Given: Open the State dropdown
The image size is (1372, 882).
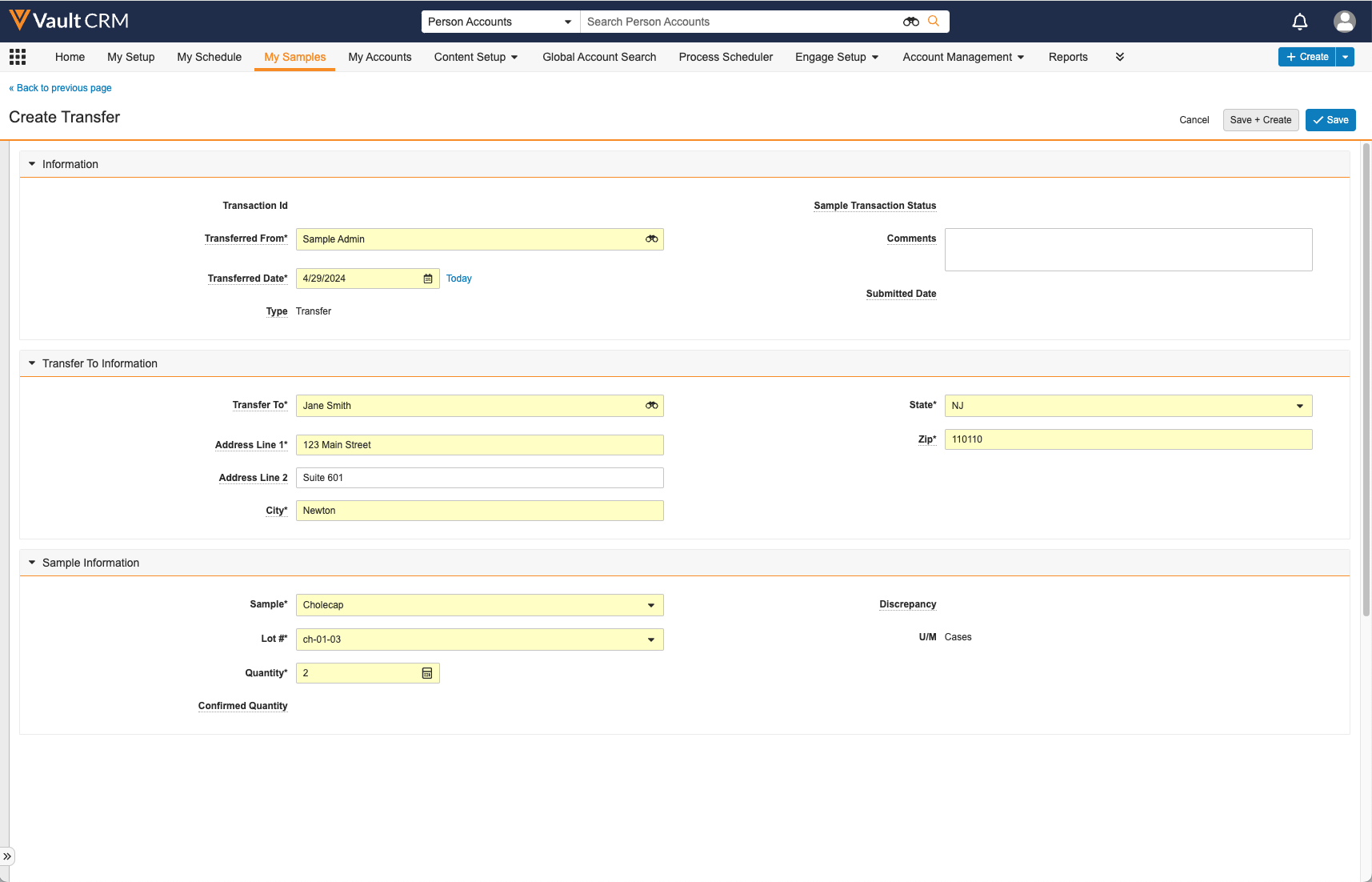Looking at the screenshot, I should pos(1299,406).
